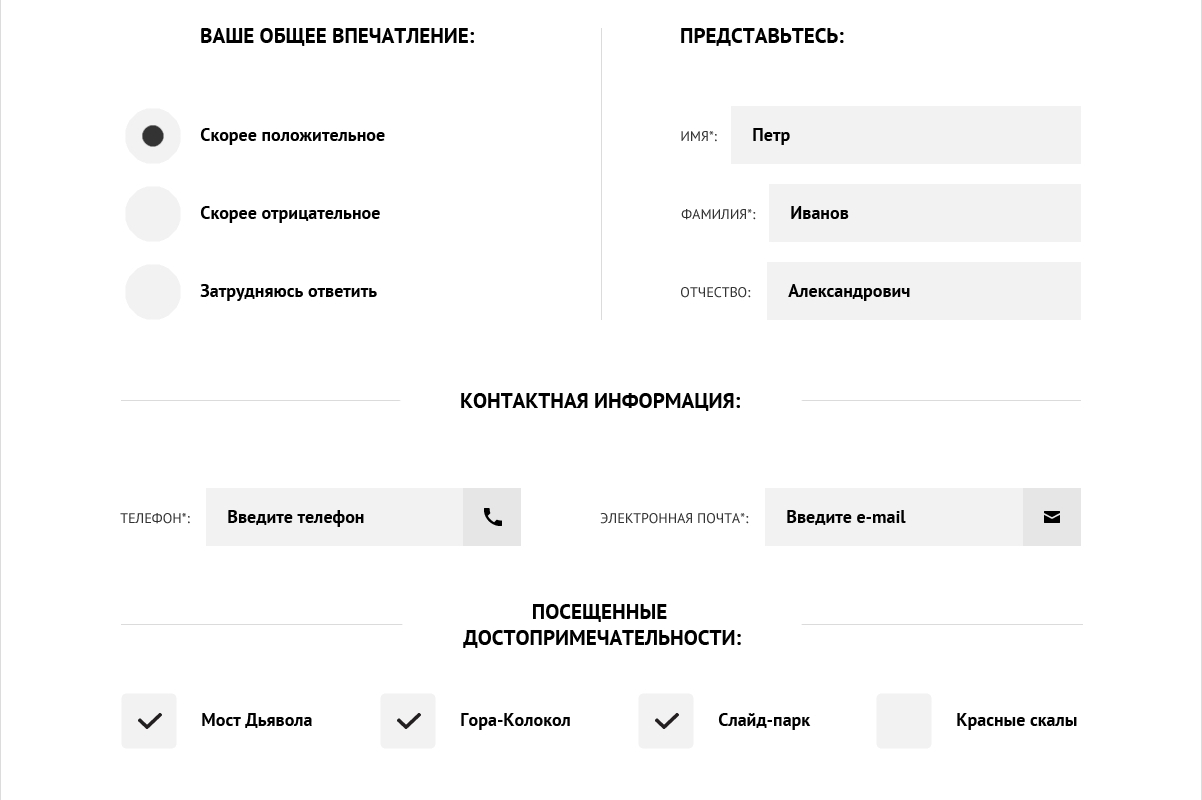Click the Слайд-парк label text
The height and width of the screenshot is (800, 1202).
tap(764, 720)
